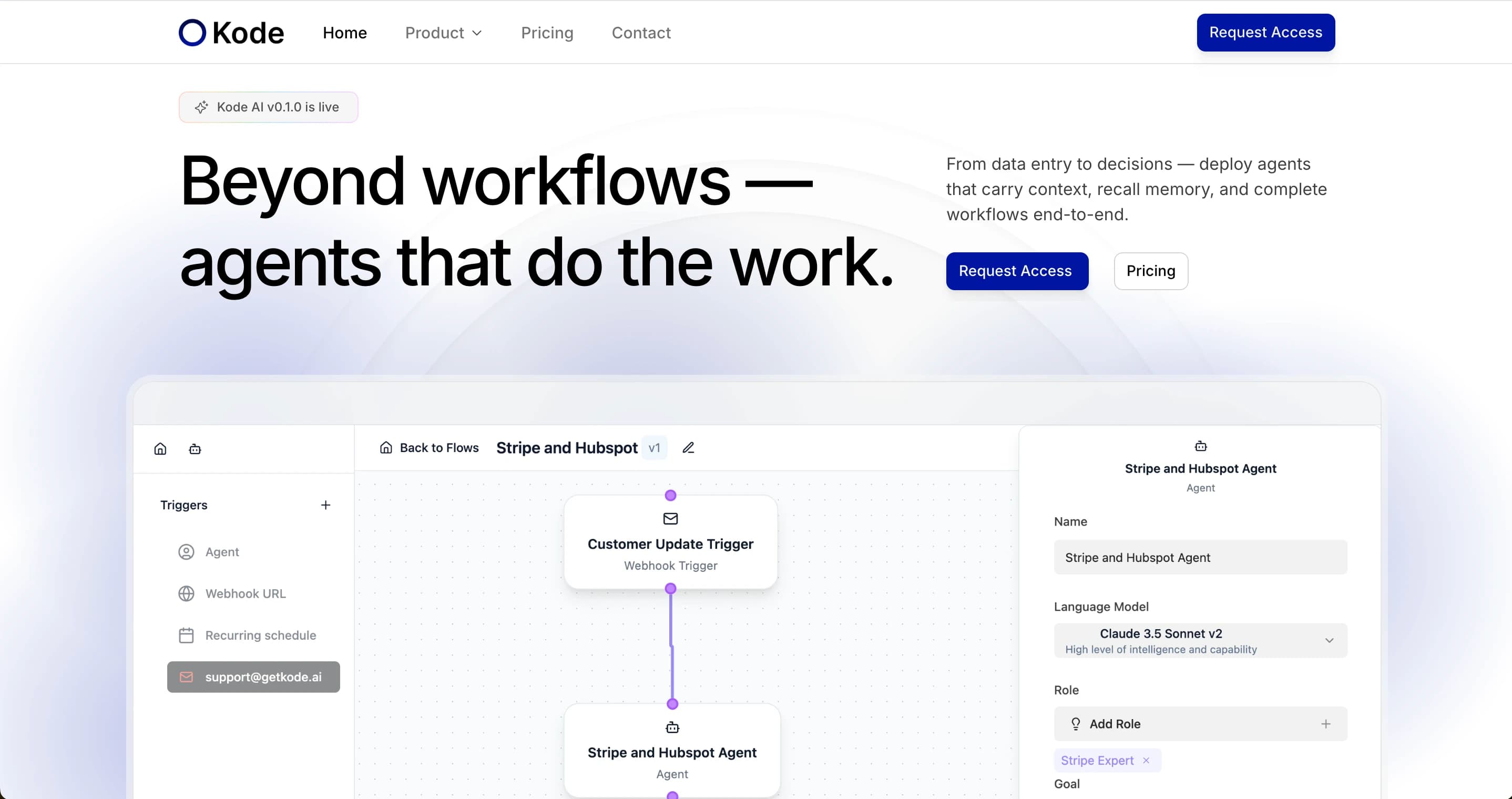Click the envelope icon on Customer Update Trigger

pos(670,518)
